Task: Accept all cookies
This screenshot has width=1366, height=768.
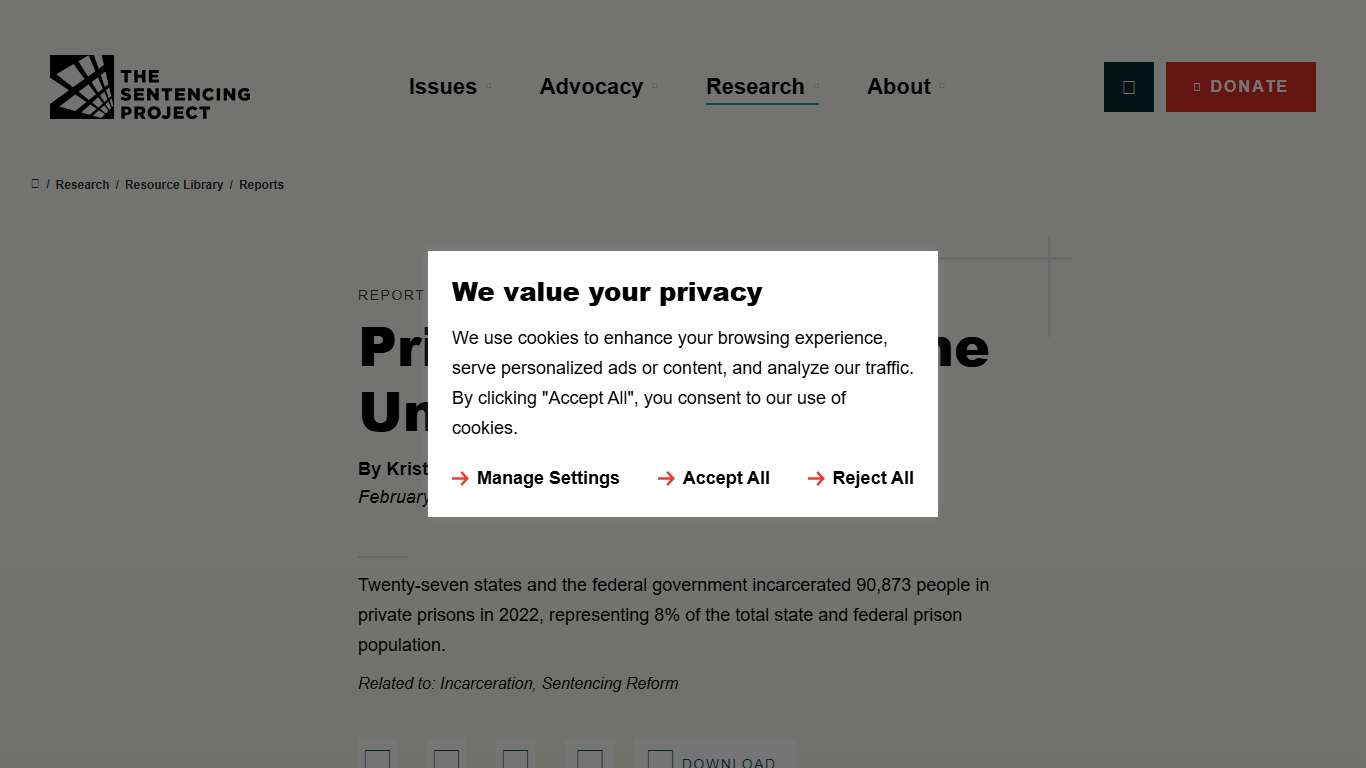Action: pos(714,478)
